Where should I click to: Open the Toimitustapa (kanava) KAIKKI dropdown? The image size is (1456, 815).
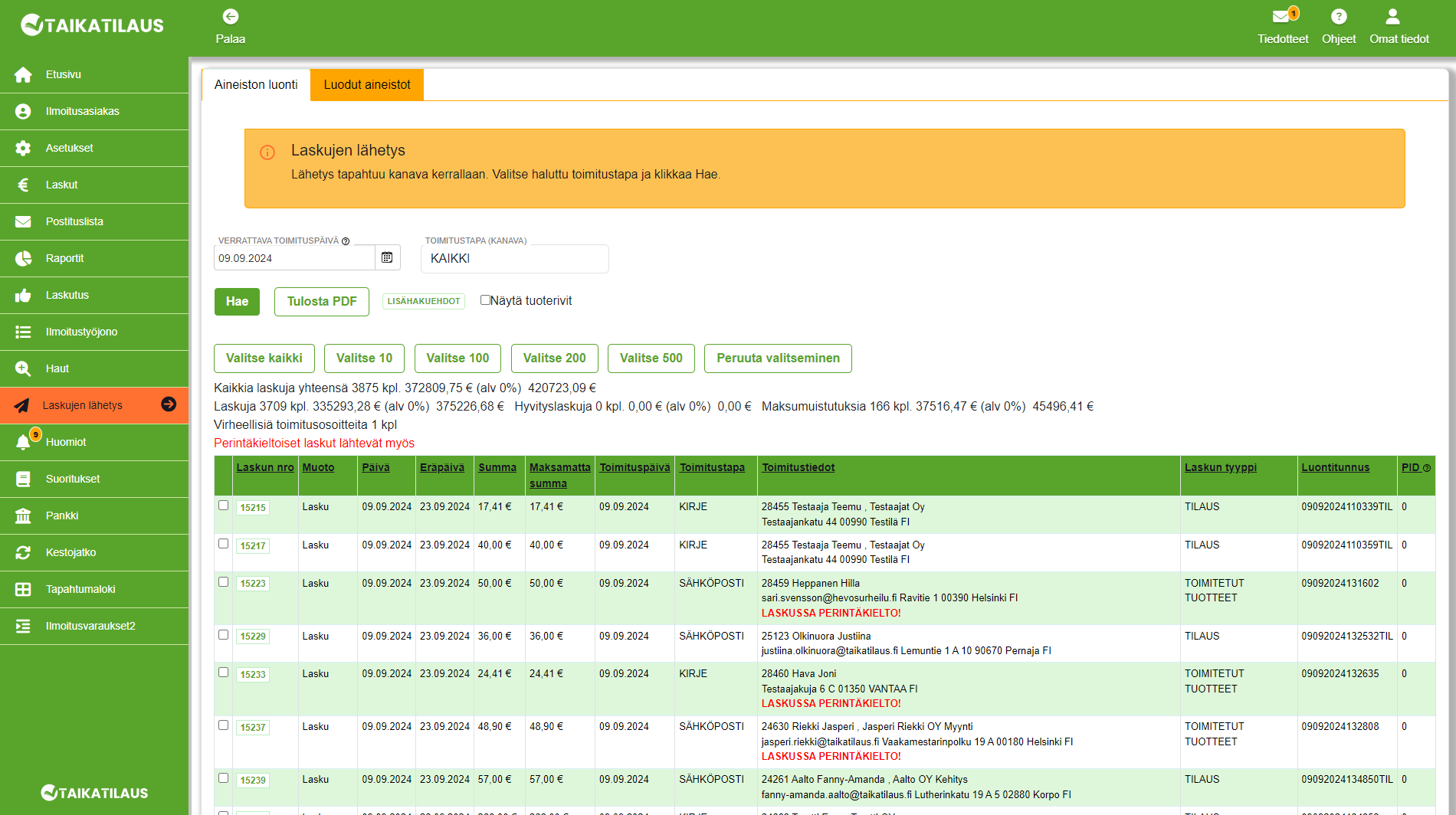pos(514,259)
